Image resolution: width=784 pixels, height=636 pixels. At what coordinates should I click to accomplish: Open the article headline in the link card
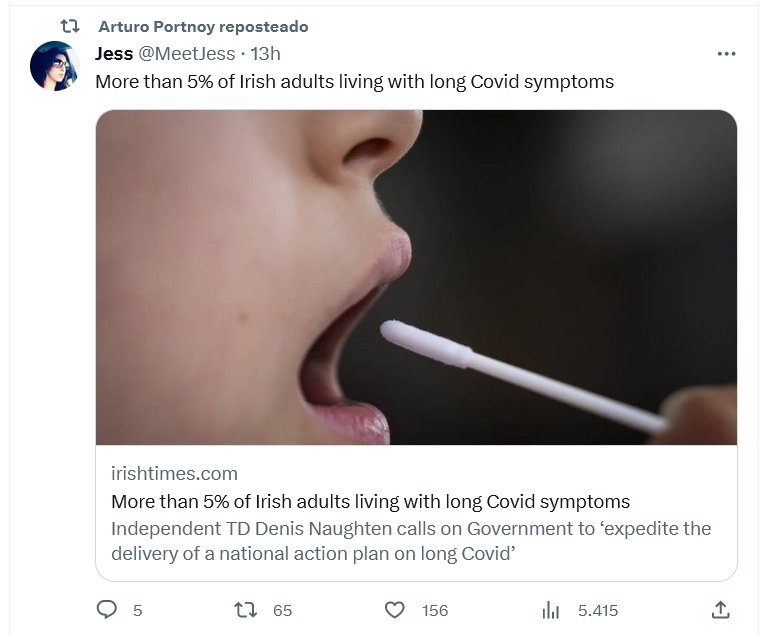pos(370,501)
